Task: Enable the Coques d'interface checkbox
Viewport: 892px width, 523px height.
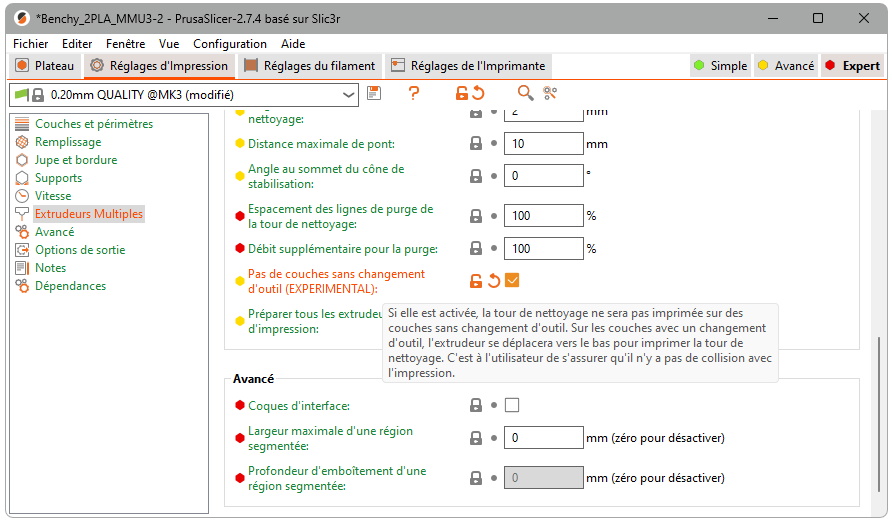Action: [512, 405]
